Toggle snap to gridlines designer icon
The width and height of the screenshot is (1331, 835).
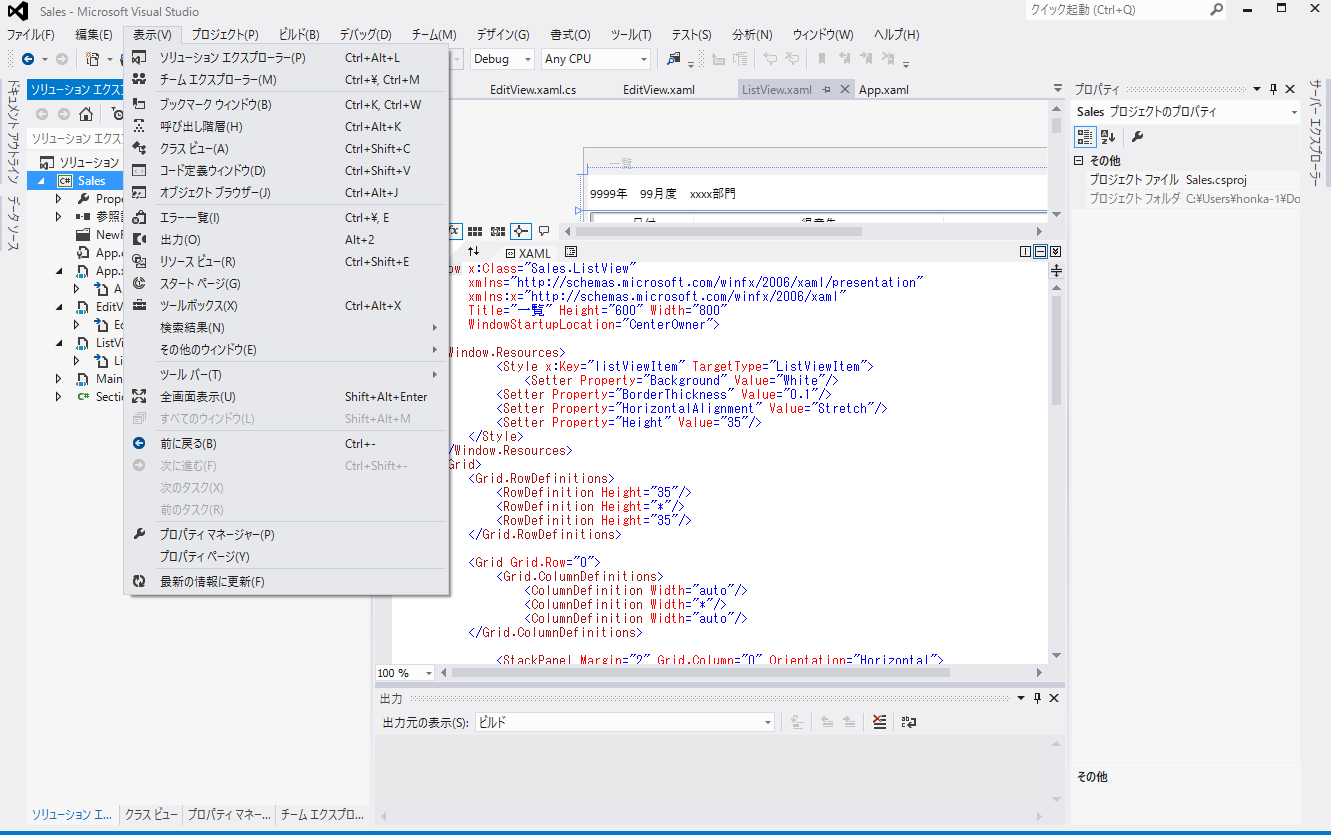point(497,231)
